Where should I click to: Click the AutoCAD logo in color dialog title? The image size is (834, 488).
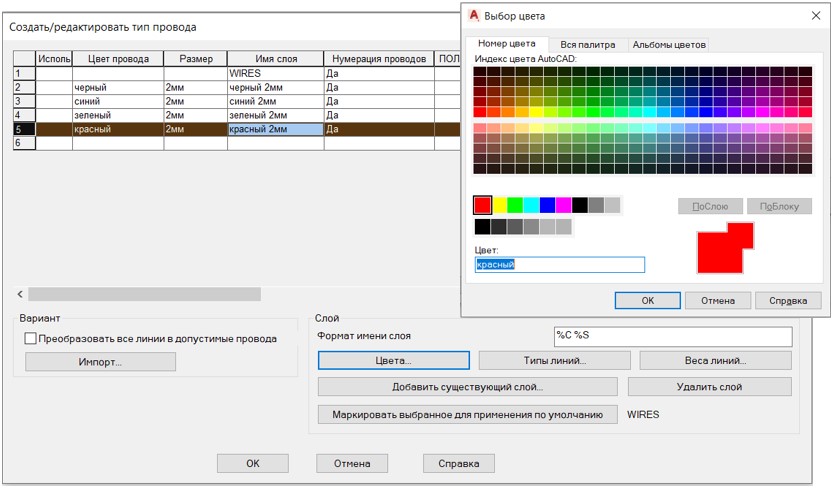point(474,16)
